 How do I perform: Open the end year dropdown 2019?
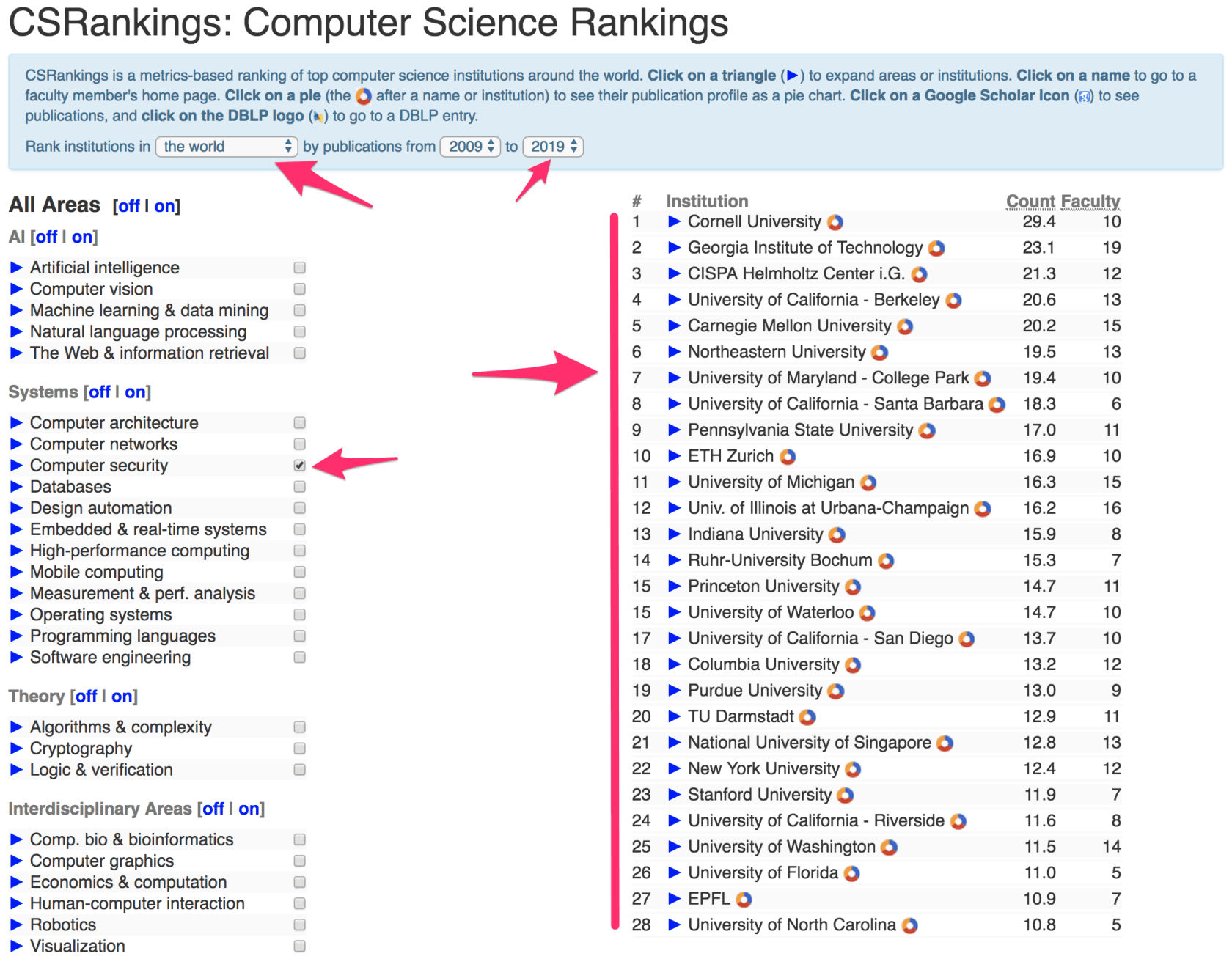point(553,147)
